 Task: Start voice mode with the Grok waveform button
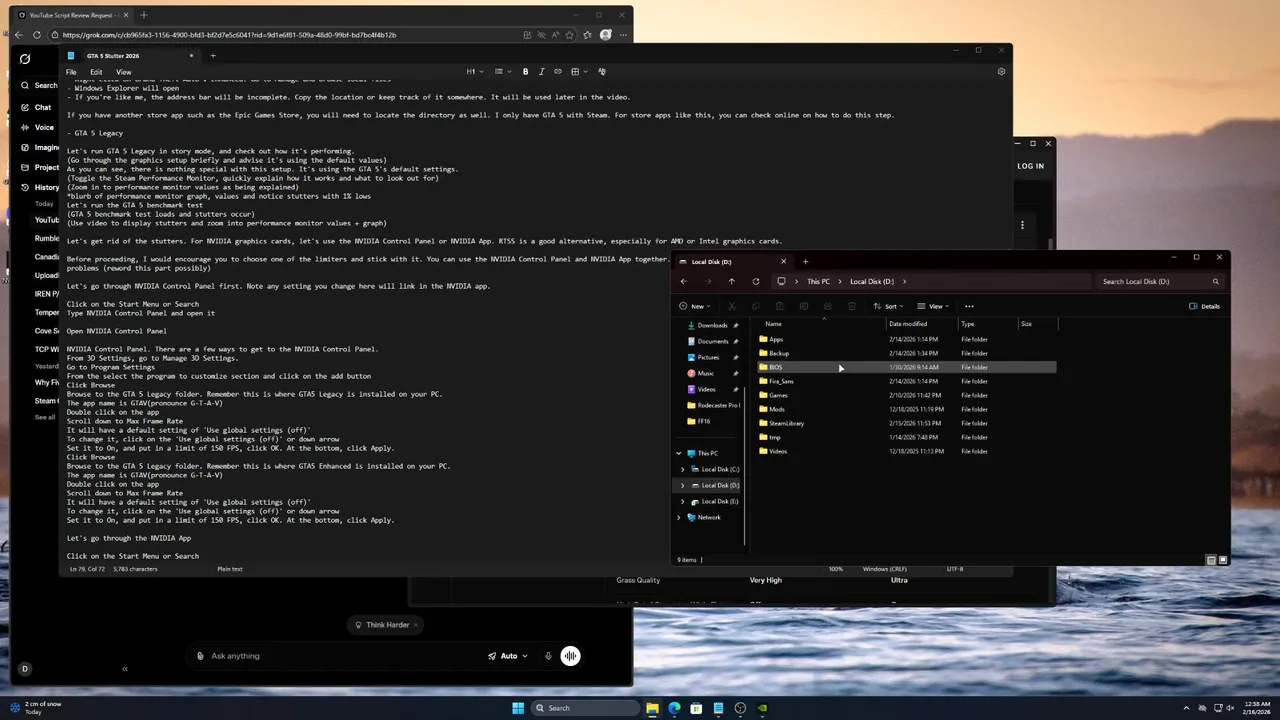[570, 656]
